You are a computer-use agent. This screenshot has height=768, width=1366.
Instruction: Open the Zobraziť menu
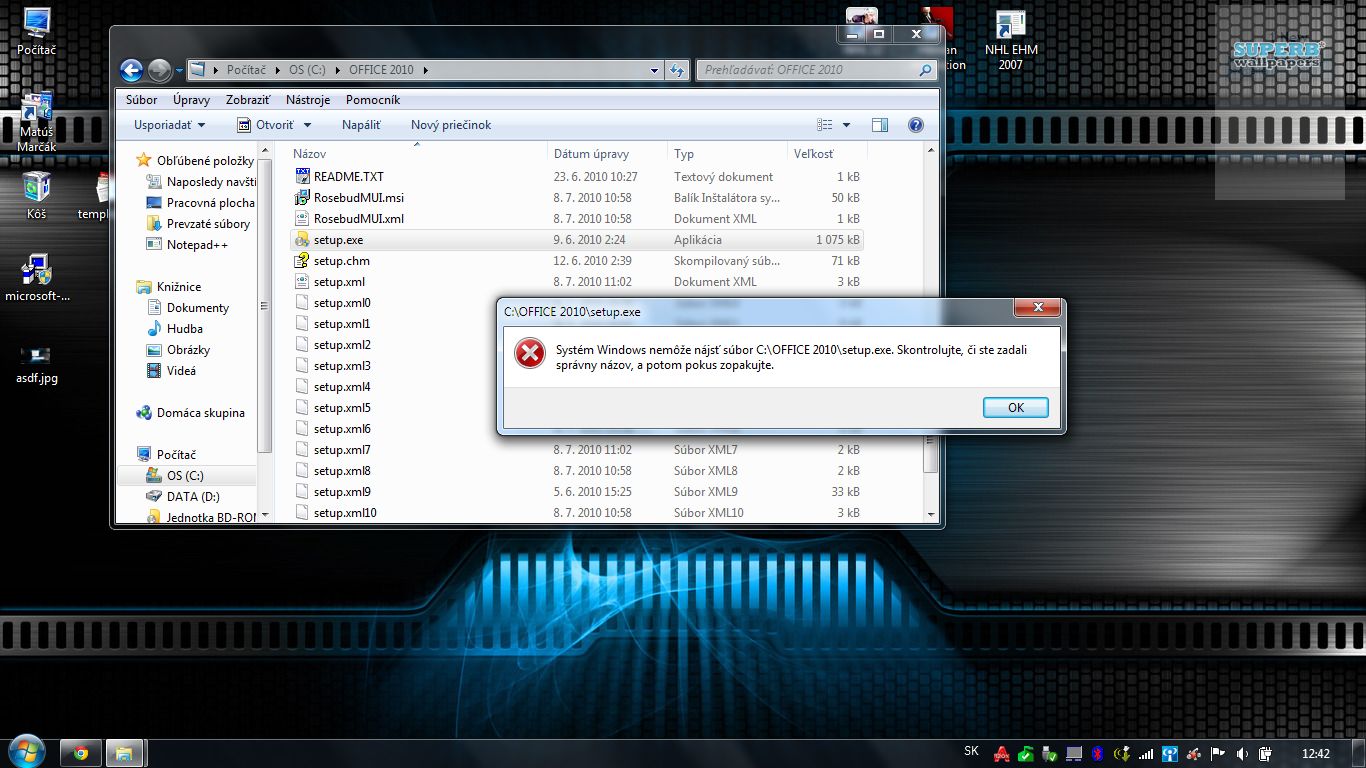pos(248,100)
